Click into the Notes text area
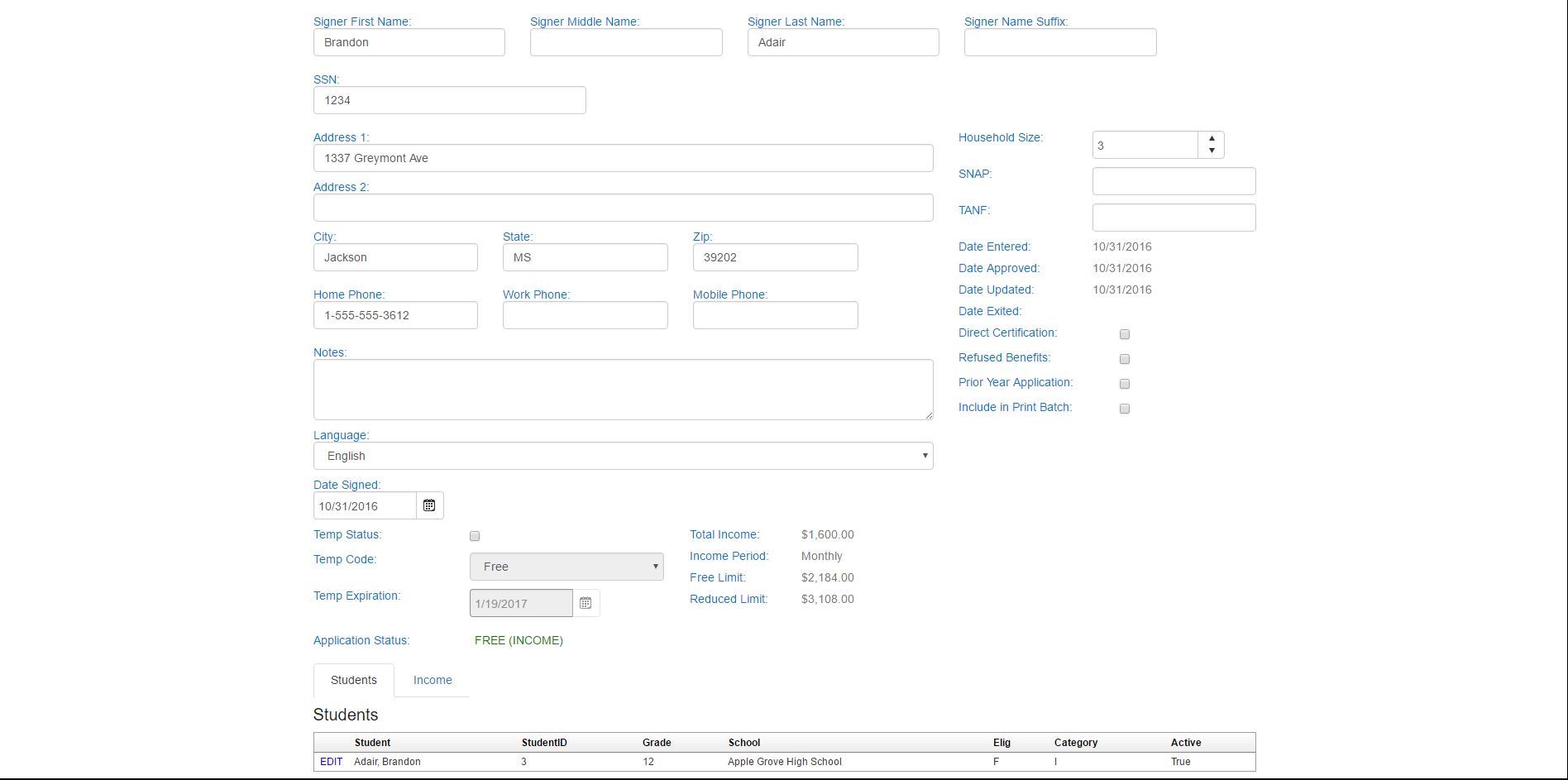1568x780 pixels. (623, 389)
